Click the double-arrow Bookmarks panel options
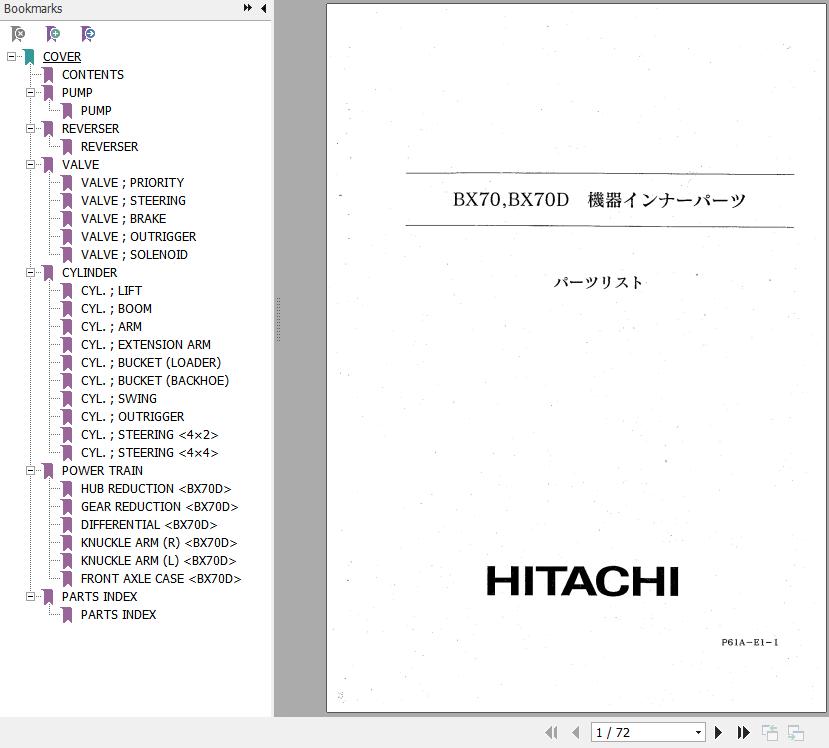Image resolution: width=829 pixels, height=748 pixels. 247,8
